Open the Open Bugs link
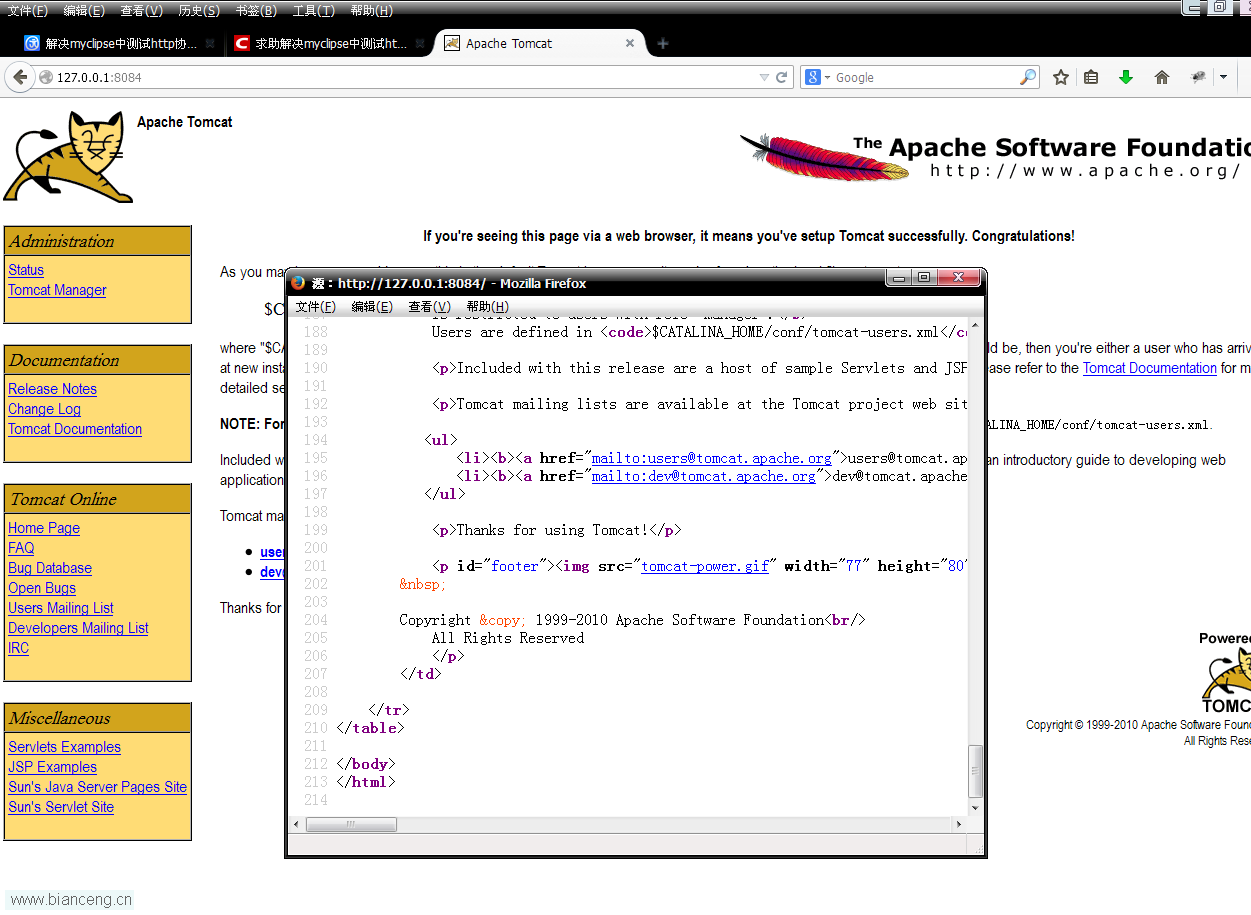 [42, 588]
